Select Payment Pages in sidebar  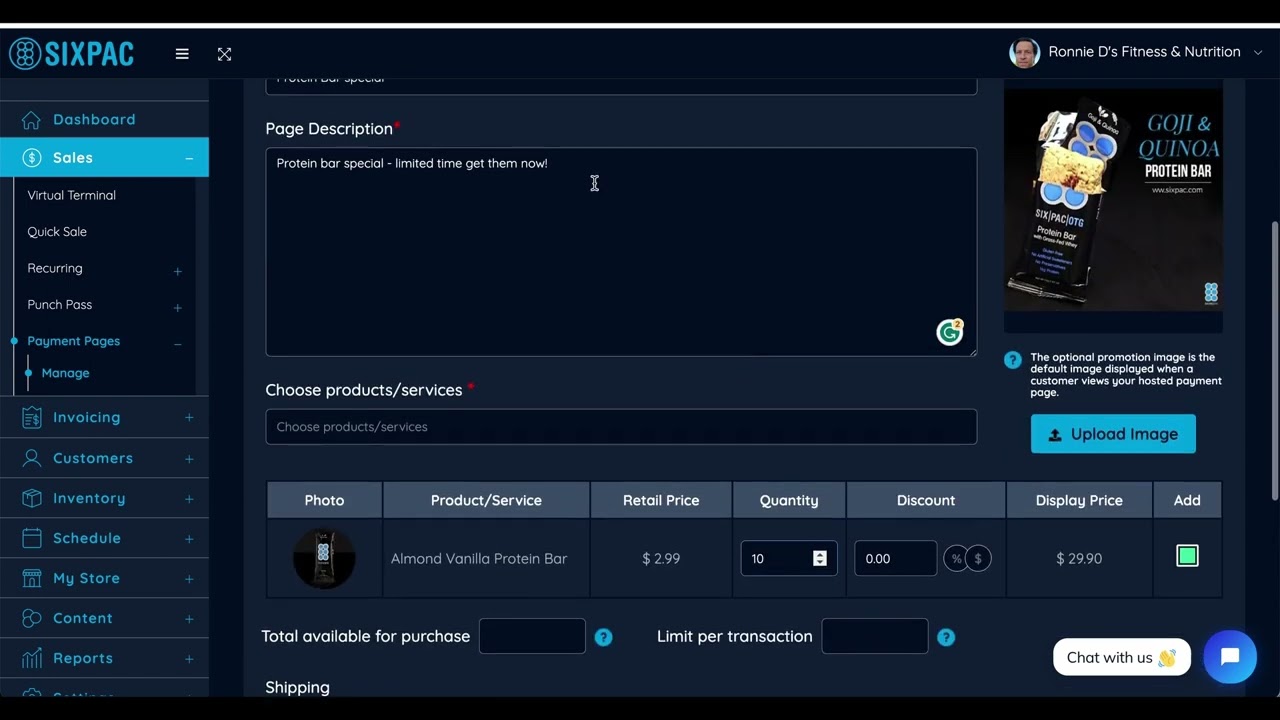[x=73, y=341]
